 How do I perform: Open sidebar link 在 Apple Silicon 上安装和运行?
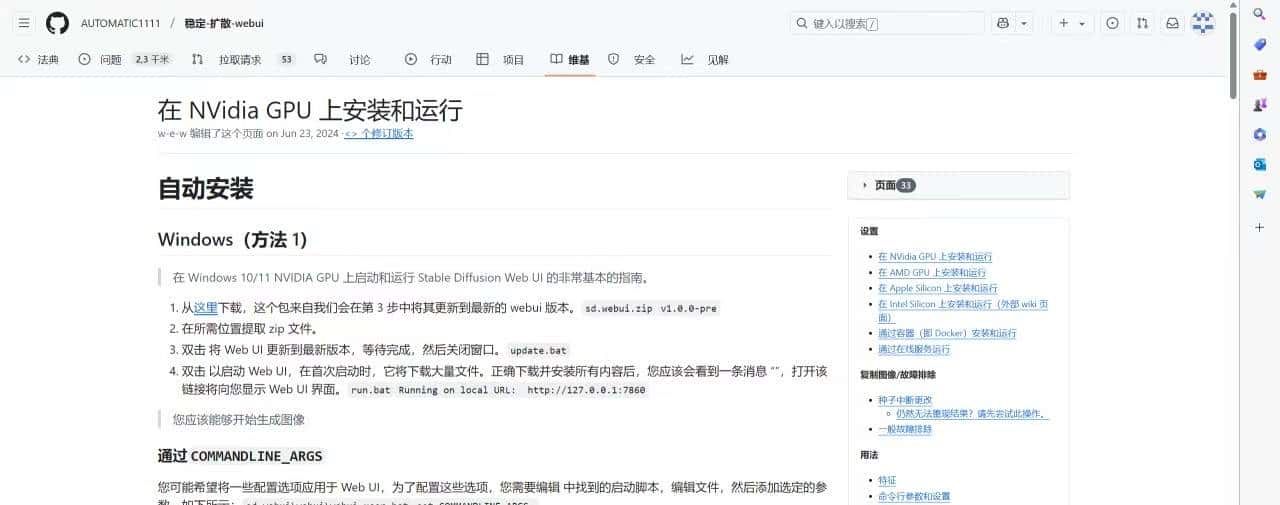tap(938, 288)
